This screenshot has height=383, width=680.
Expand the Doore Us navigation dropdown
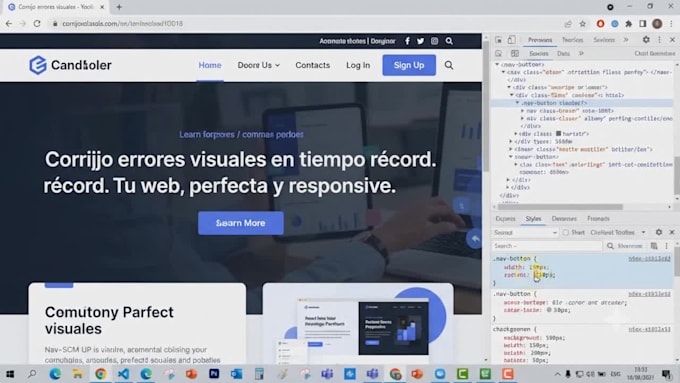coord(258,65)
